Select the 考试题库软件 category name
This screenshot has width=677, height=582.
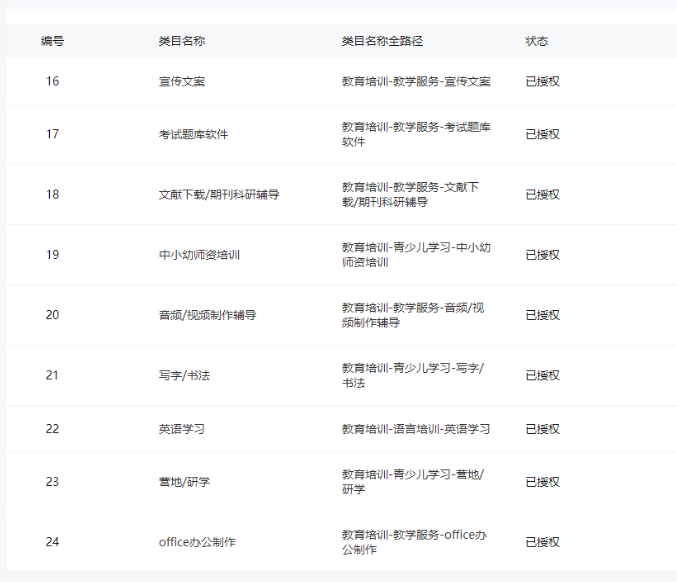193,134
